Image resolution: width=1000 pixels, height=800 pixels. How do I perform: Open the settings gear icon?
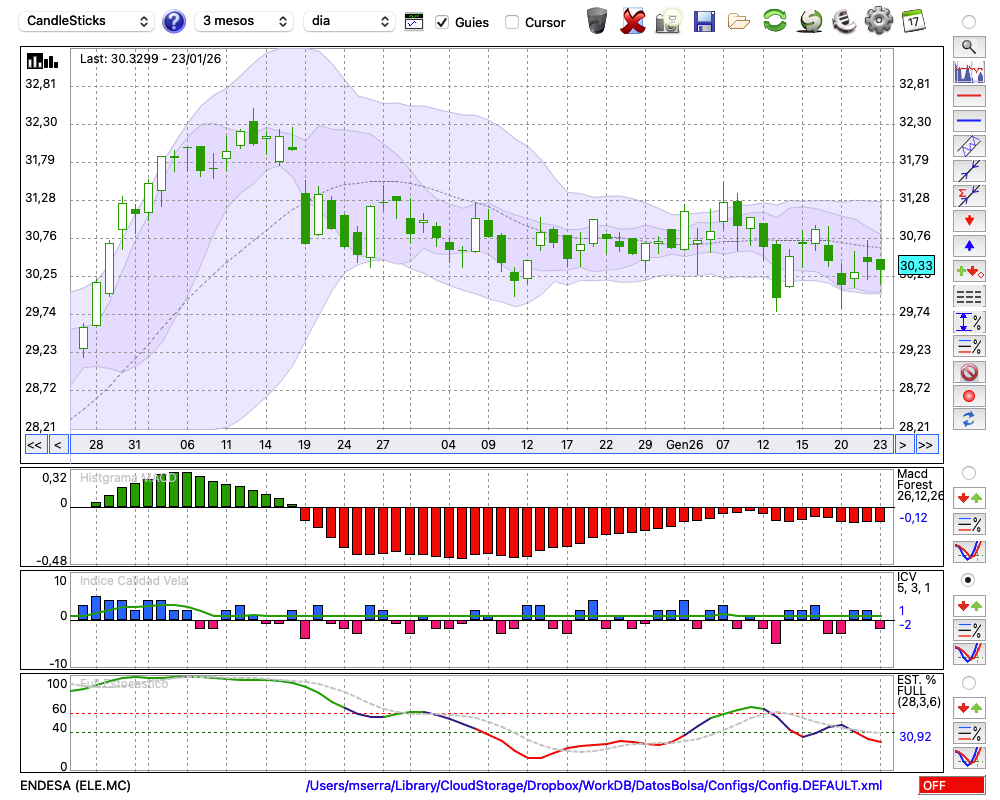878,21
